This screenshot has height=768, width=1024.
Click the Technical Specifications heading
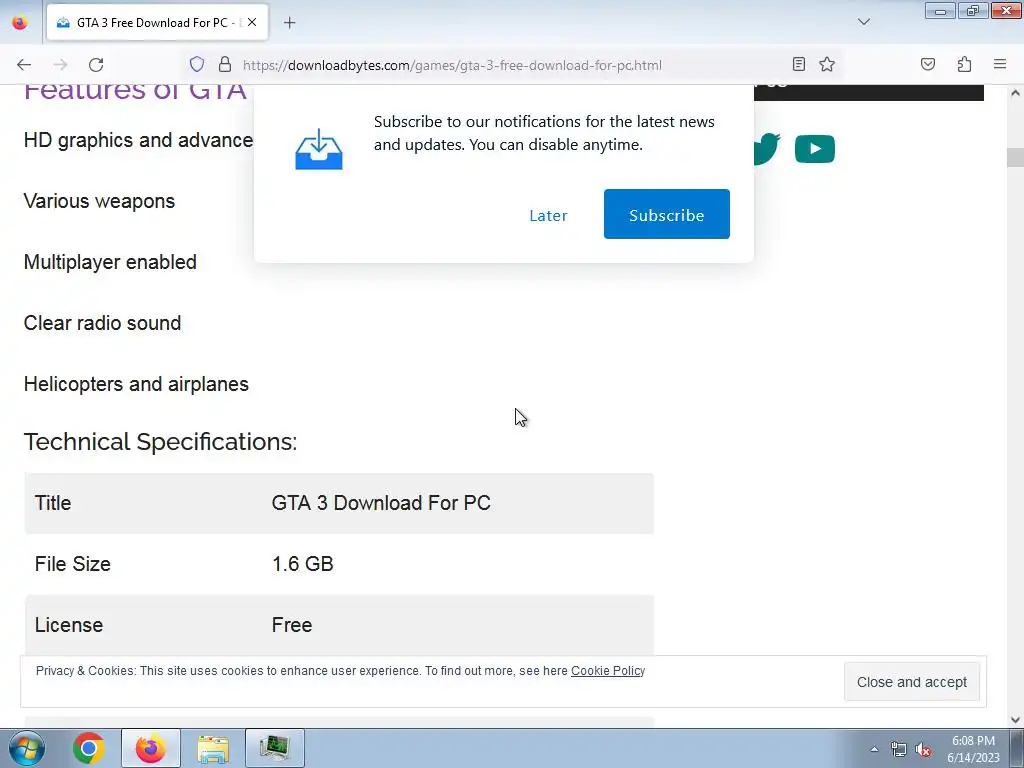pos(160,442)
